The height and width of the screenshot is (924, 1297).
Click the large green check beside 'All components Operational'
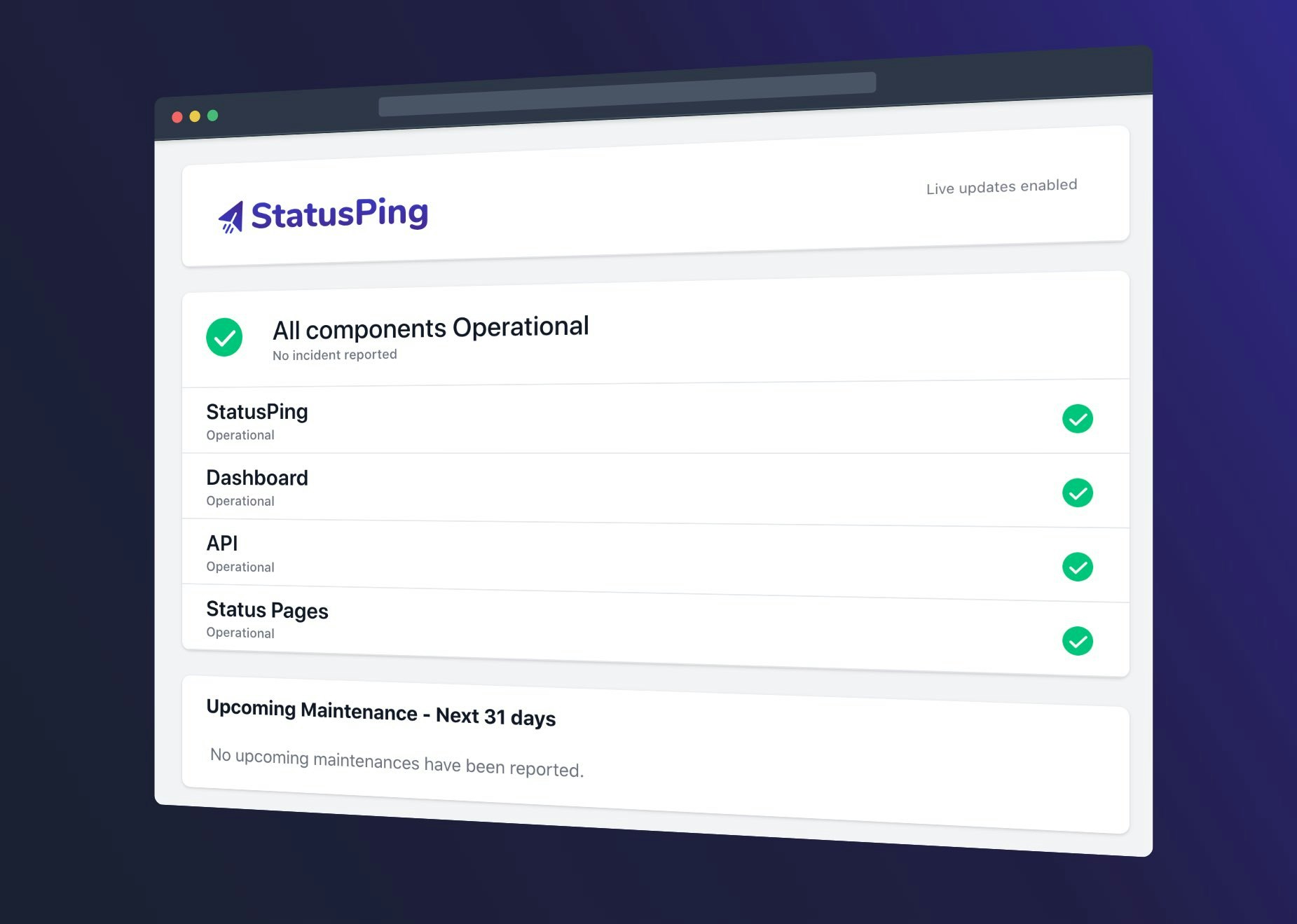pyautogui.click(x=224, y=338)
